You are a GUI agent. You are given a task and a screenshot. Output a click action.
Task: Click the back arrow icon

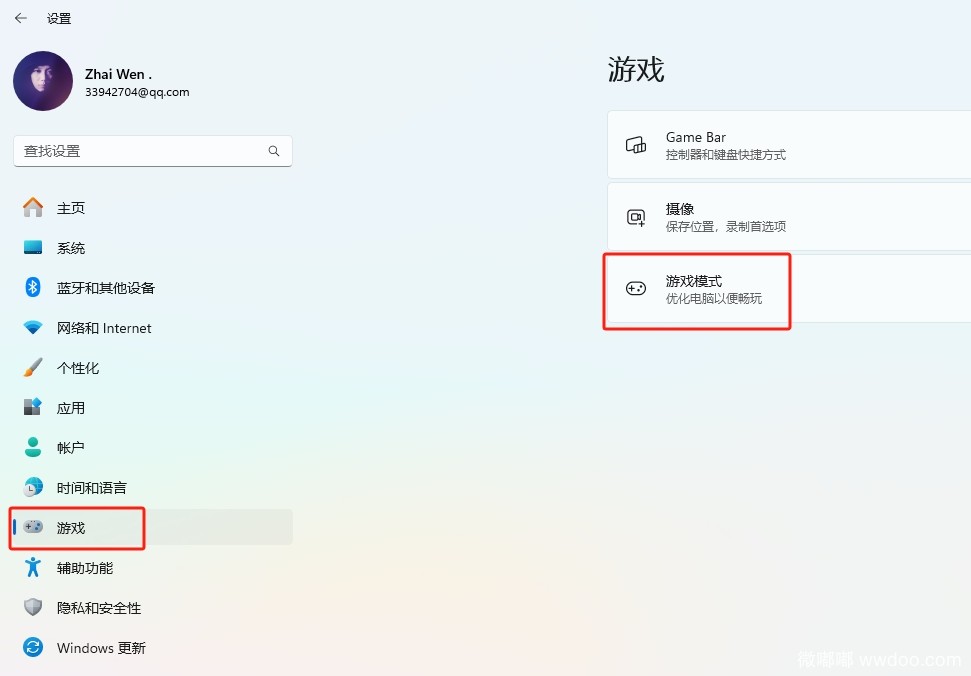coord(21,18)
